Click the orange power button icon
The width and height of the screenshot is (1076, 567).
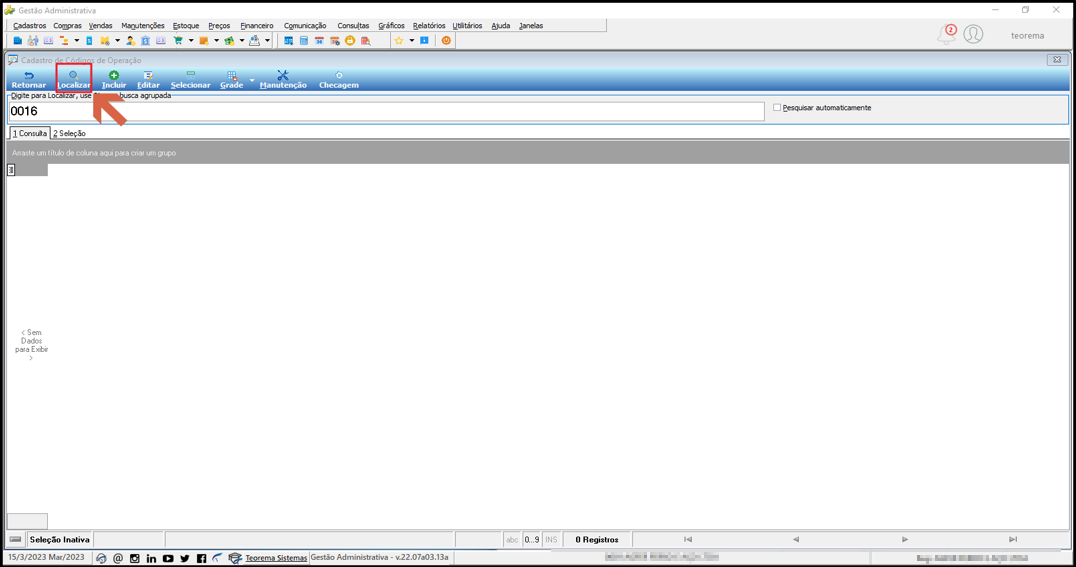[446, 40]
